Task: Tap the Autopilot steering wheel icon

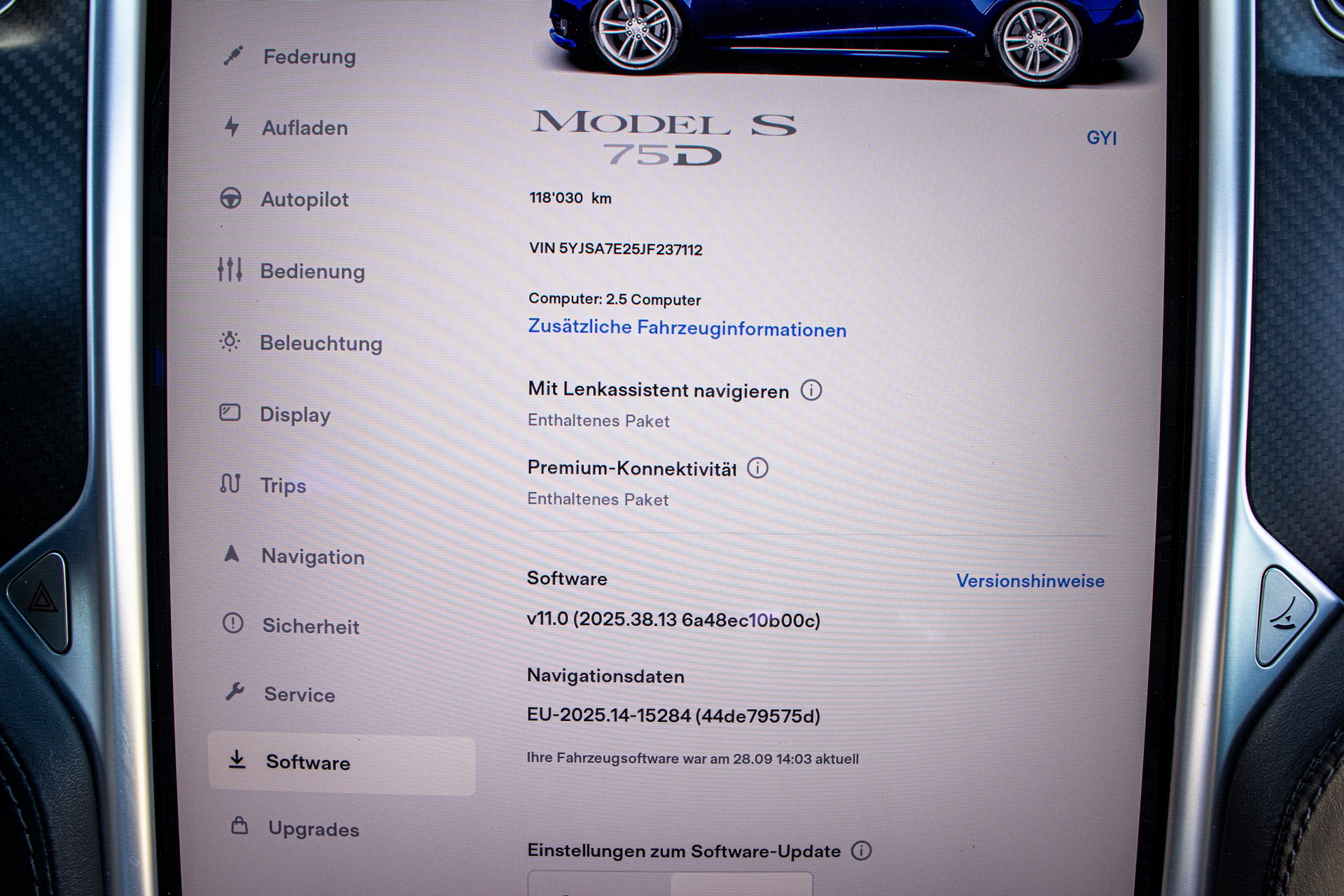Action: click(231, 198)
